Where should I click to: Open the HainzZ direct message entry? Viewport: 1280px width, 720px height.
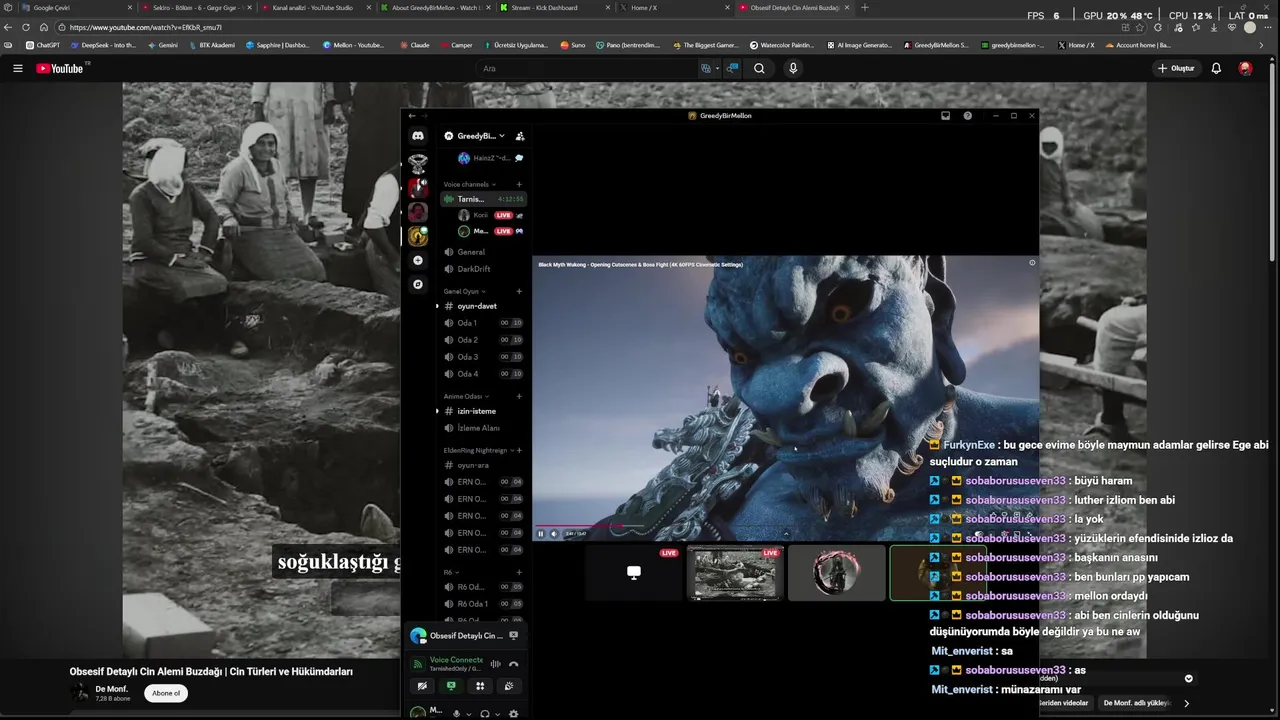tap(490, 158)
